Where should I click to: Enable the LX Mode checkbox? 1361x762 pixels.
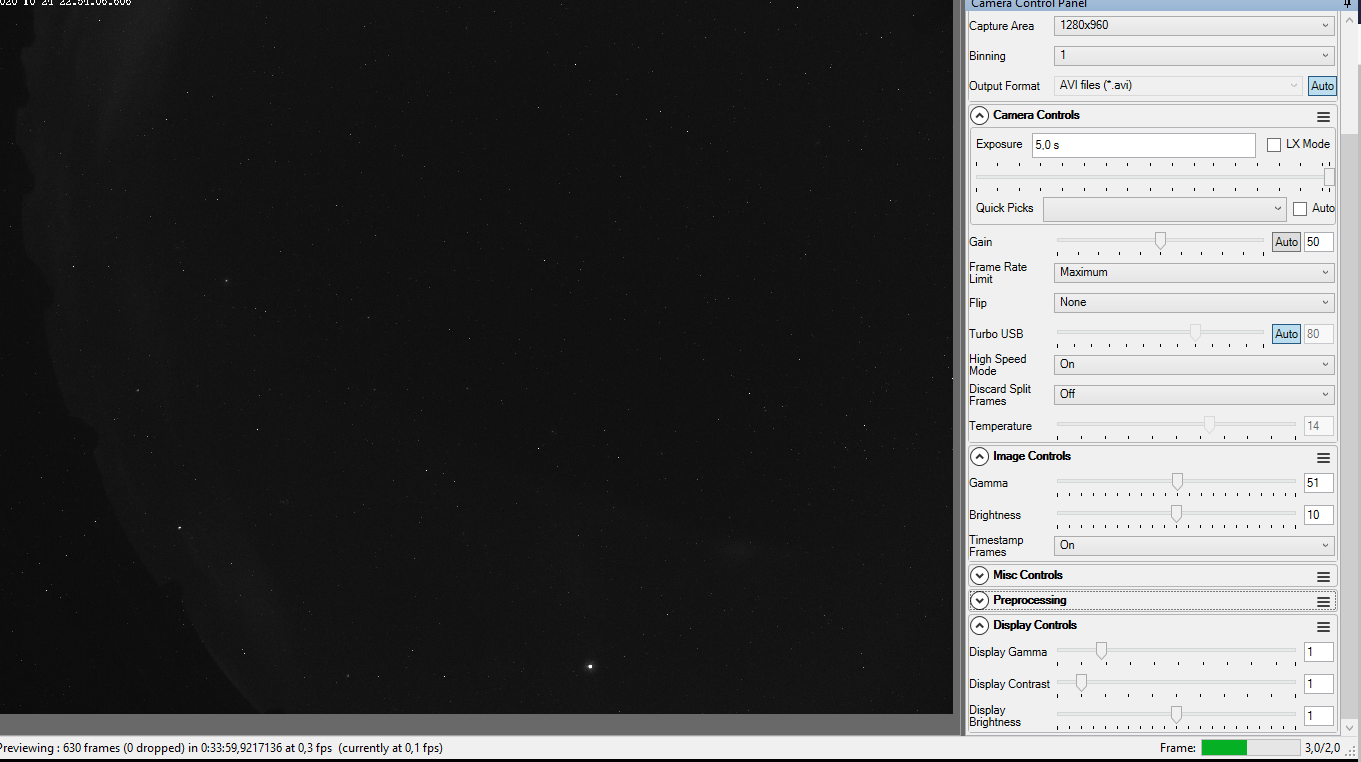click(x=1274, y=145)
